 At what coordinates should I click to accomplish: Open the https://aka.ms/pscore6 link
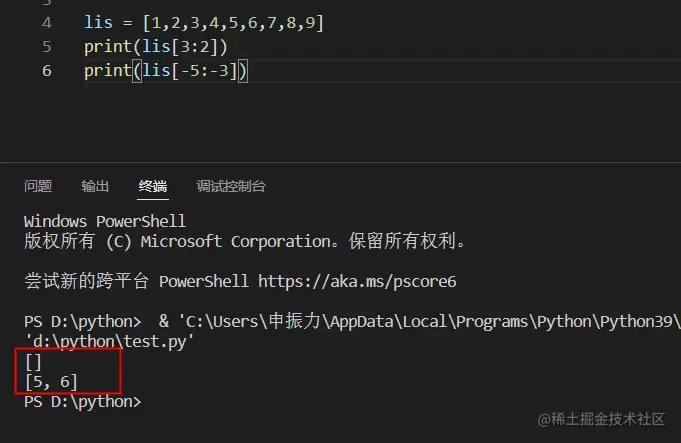pyautogui.click(x=357, y=281)
